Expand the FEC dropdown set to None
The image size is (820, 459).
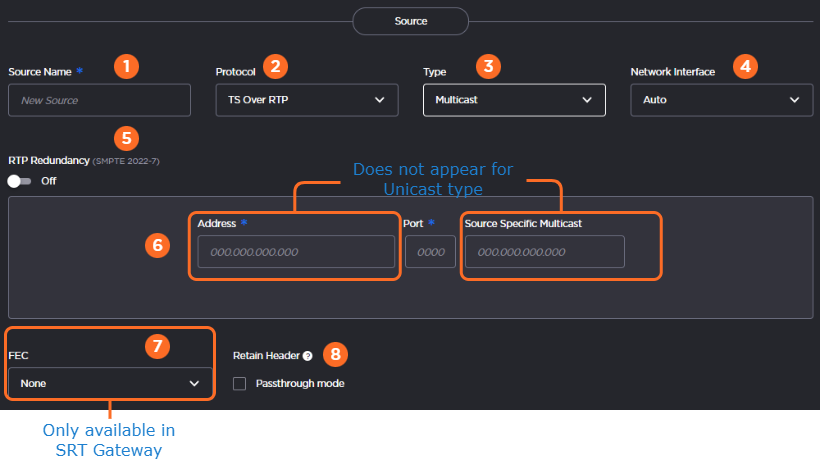110,383
